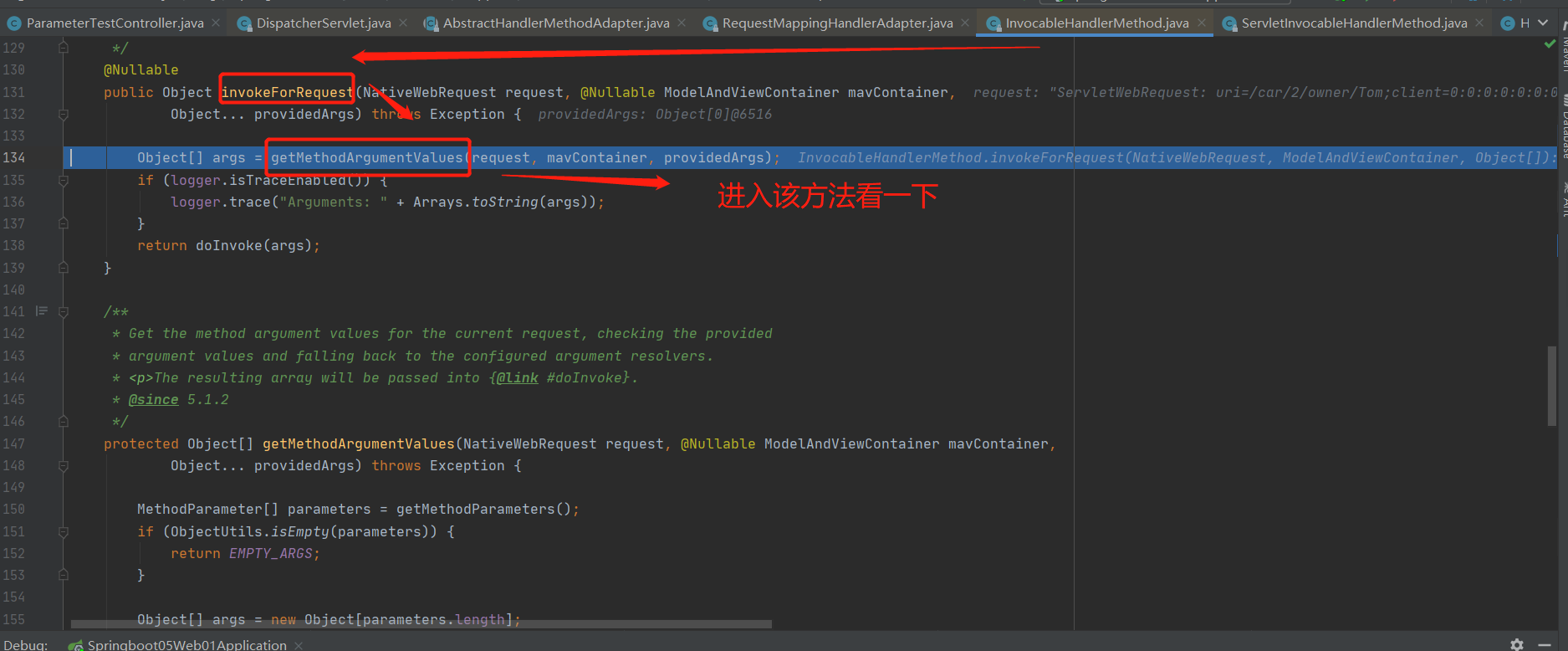Click line number 150 in gutter

tap(13, 509)
